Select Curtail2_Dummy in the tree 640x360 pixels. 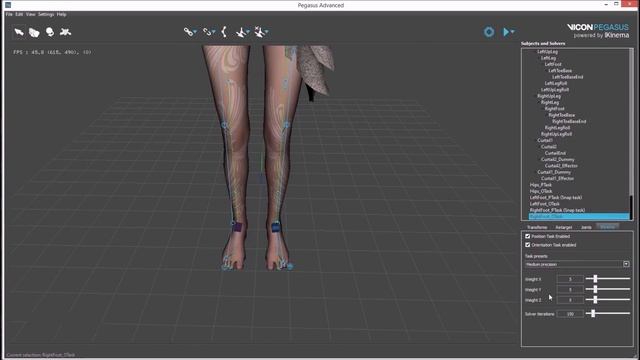[558, 159]
